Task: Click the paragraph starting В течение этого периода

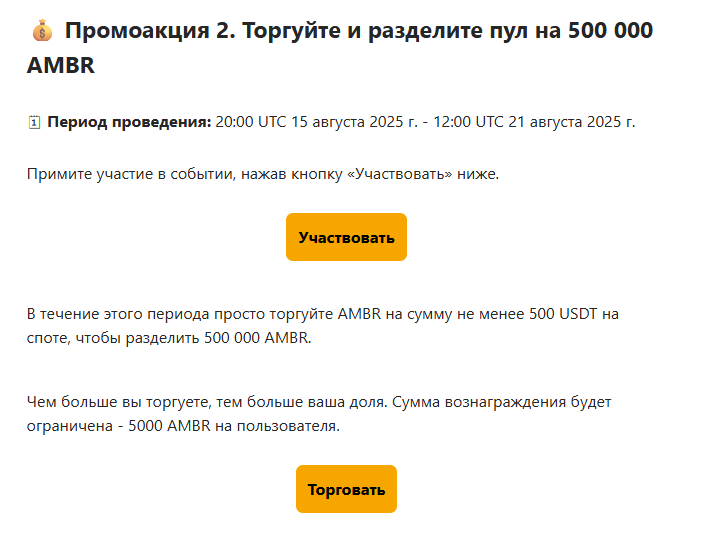Action: 322,314
